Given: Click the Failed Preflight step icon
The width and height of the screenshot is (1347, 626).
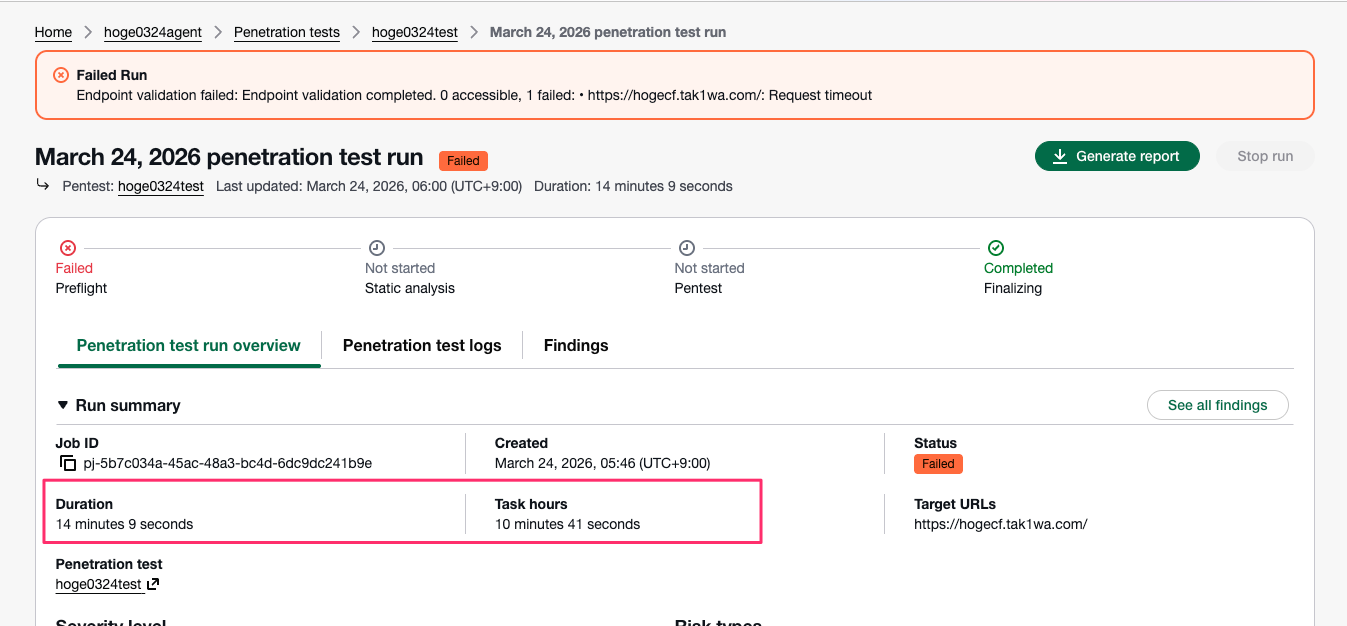Looking at the screenshot, I should [x=67, y=248].
